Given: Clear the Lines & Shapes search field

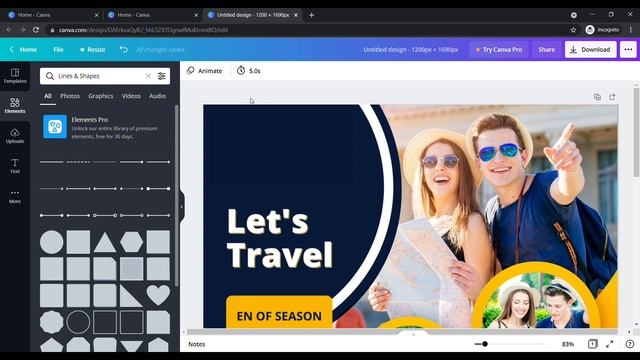Looking at the screenshot, I should 148,76.
